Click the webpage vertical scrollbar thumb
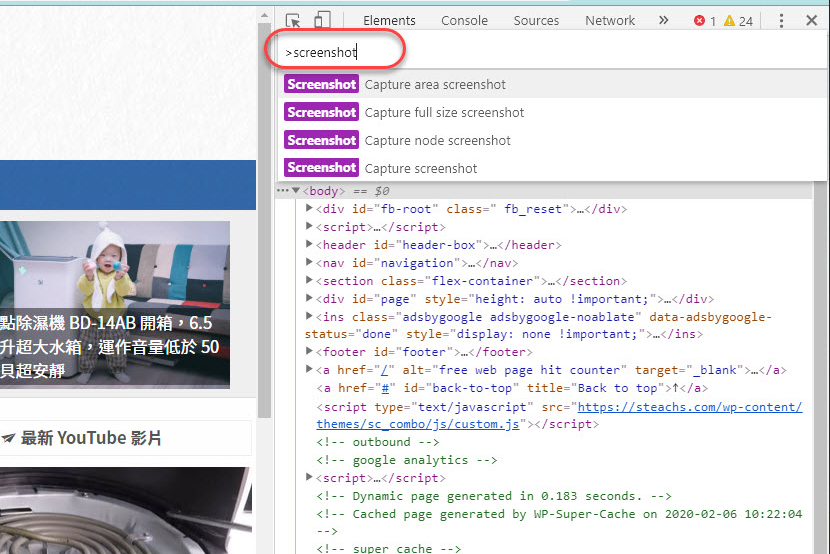The width and height of the screenshot is (830, 554). pyautogui.click(x=265, y=221)
